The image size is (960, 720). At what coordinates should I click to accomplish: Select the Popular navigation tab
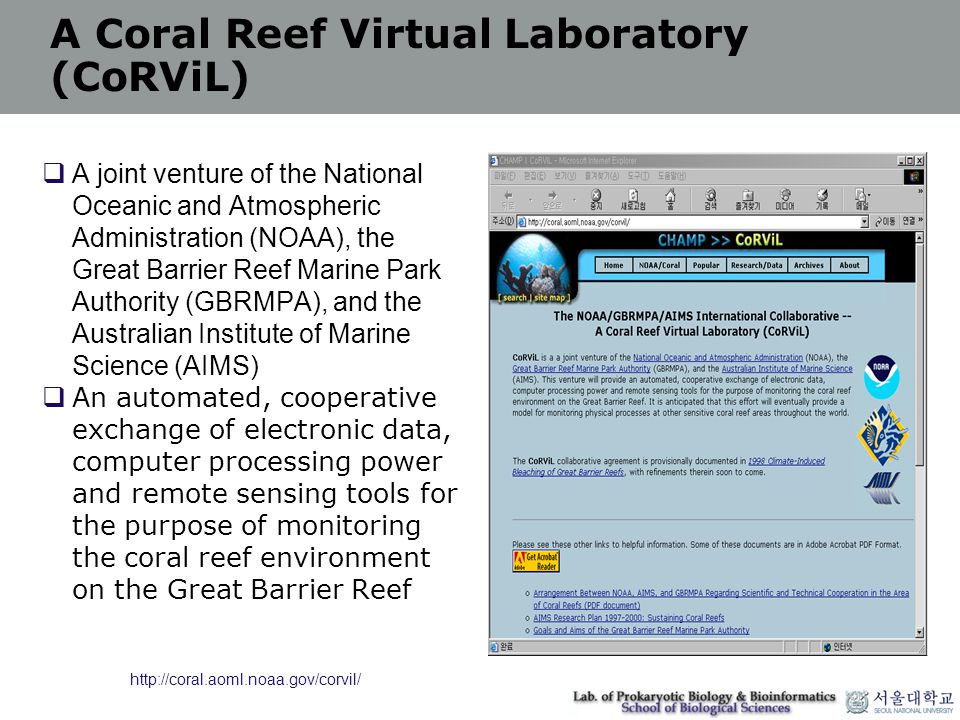(706, 265)
